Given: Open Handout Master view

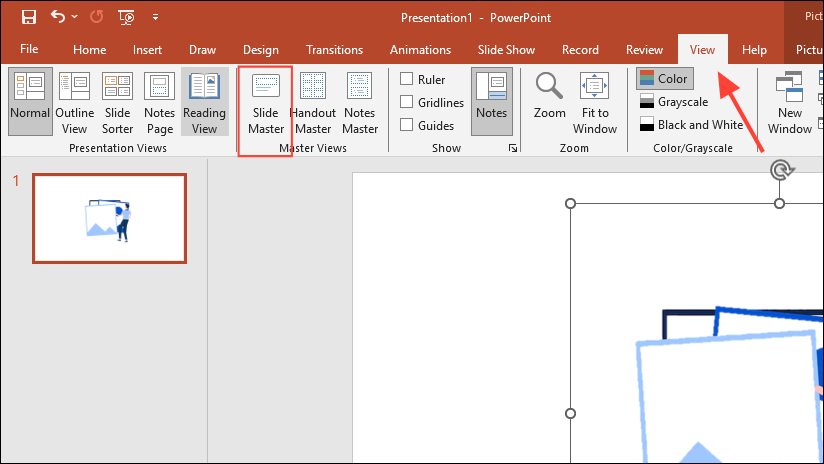Looking at the screenshot, I should [x=313, y=103].
